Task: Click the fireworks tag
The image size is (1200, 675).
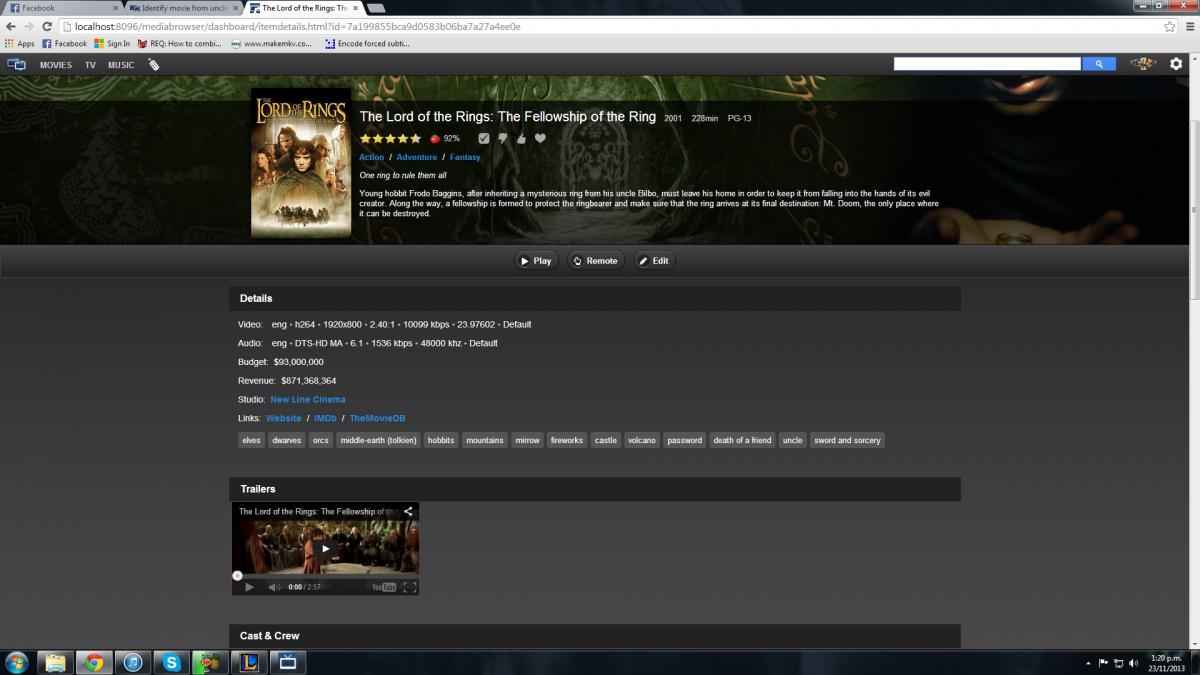Action: (566, 440)
